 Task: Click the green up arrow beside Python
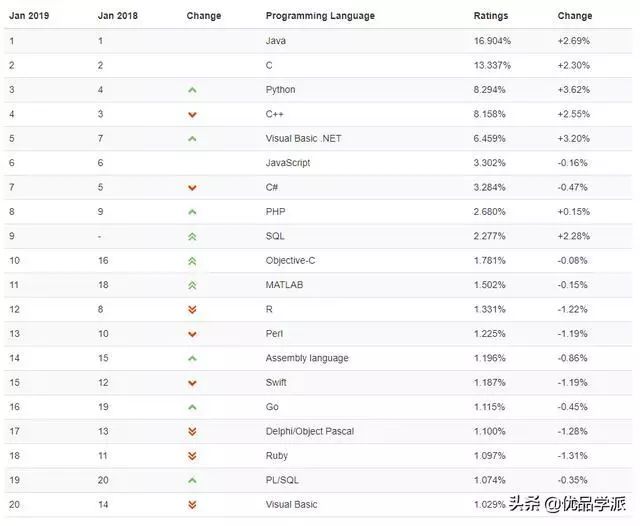192,90
